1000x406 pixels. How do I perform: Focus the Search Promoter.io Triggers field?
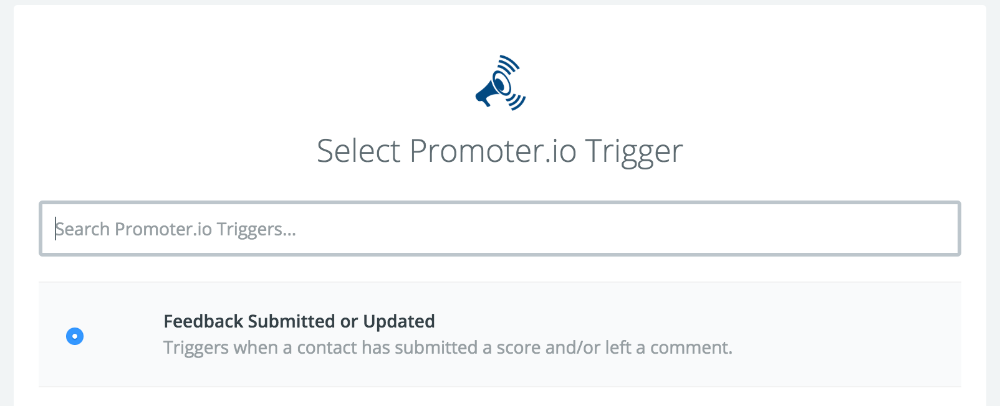(500, 229)
